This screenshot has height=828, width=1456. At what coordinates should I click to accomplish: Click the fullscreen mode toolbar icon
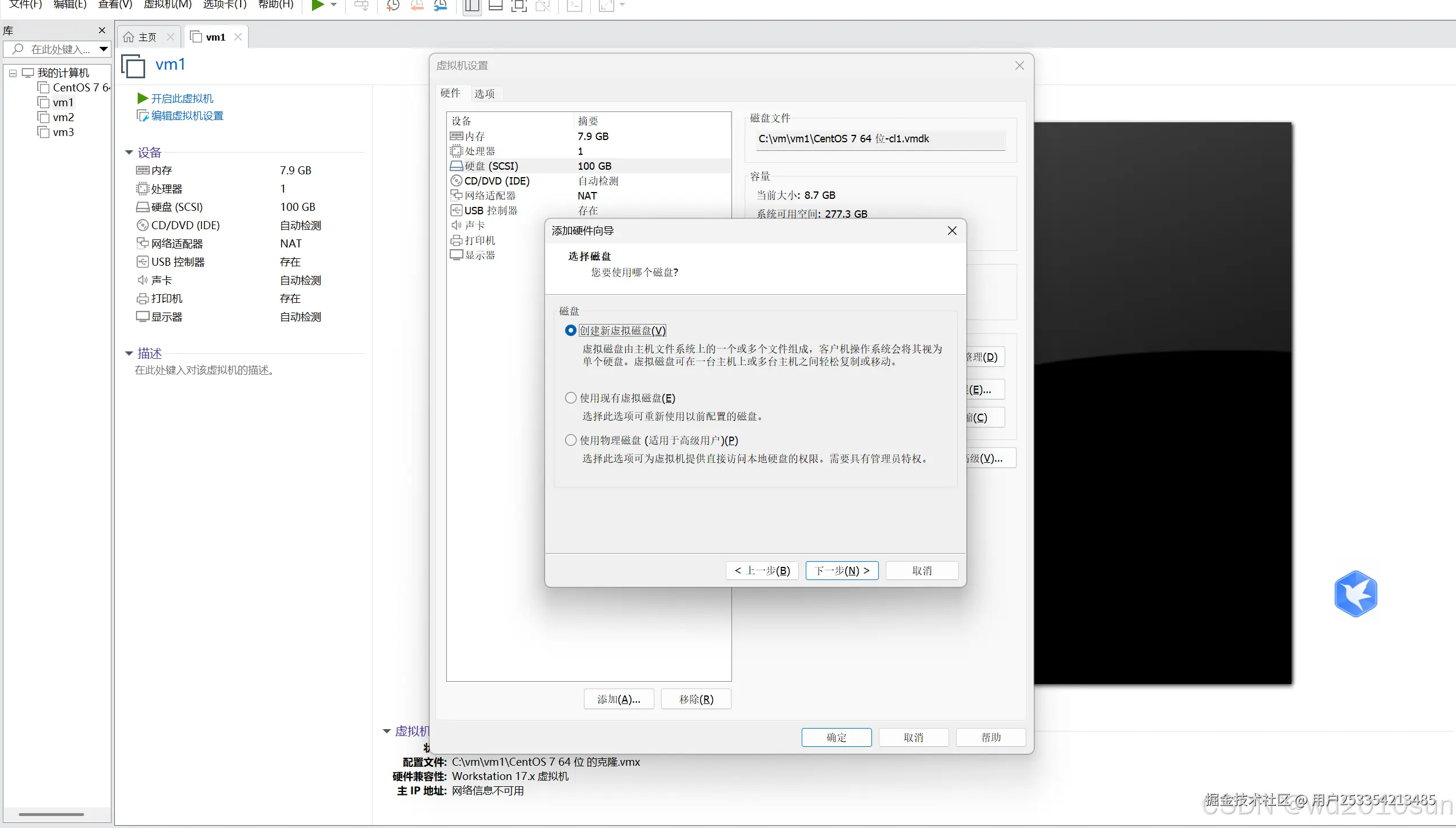coord(519,6)
